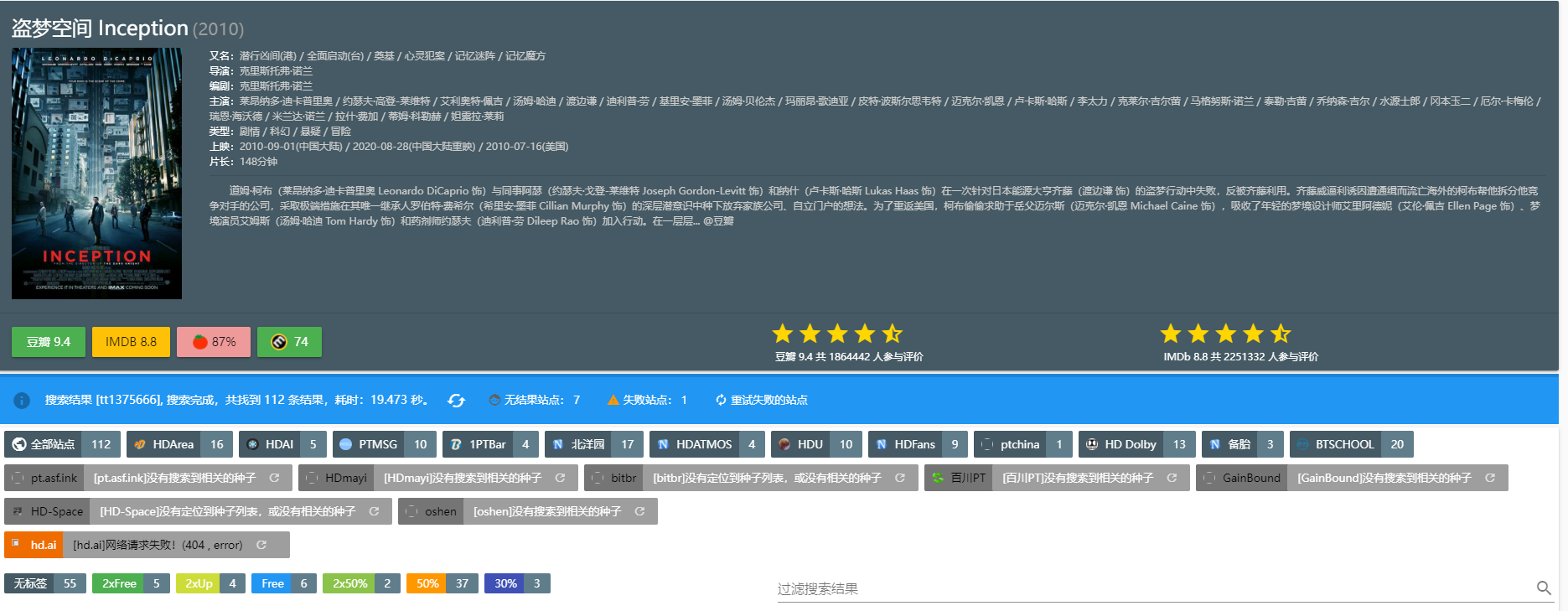Click the globe icon on 全部站点
Viewport: 1568px width, 611px height.
tap(18, 444)
